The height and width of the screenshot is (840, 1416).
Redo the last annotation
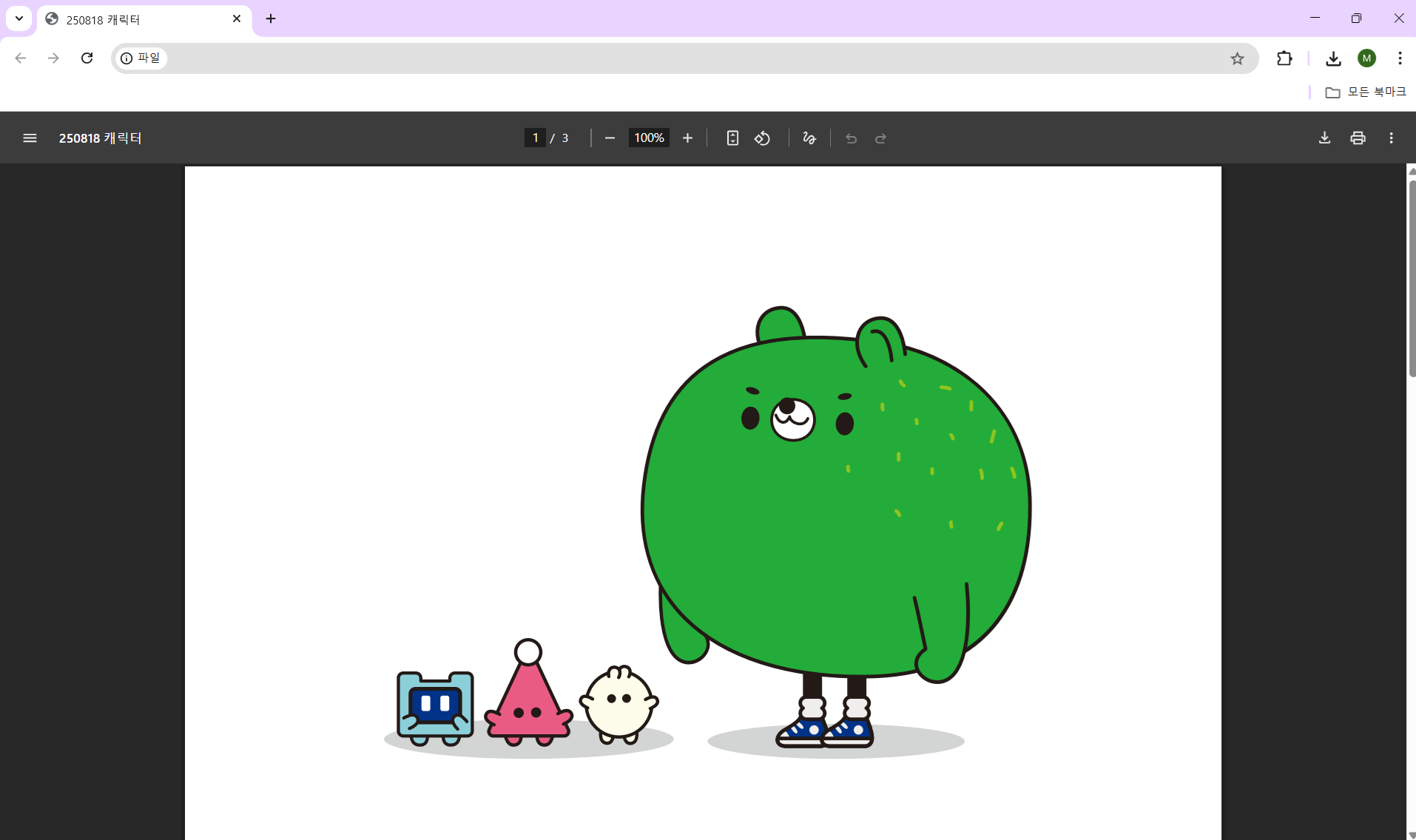[x=880, y=138]
